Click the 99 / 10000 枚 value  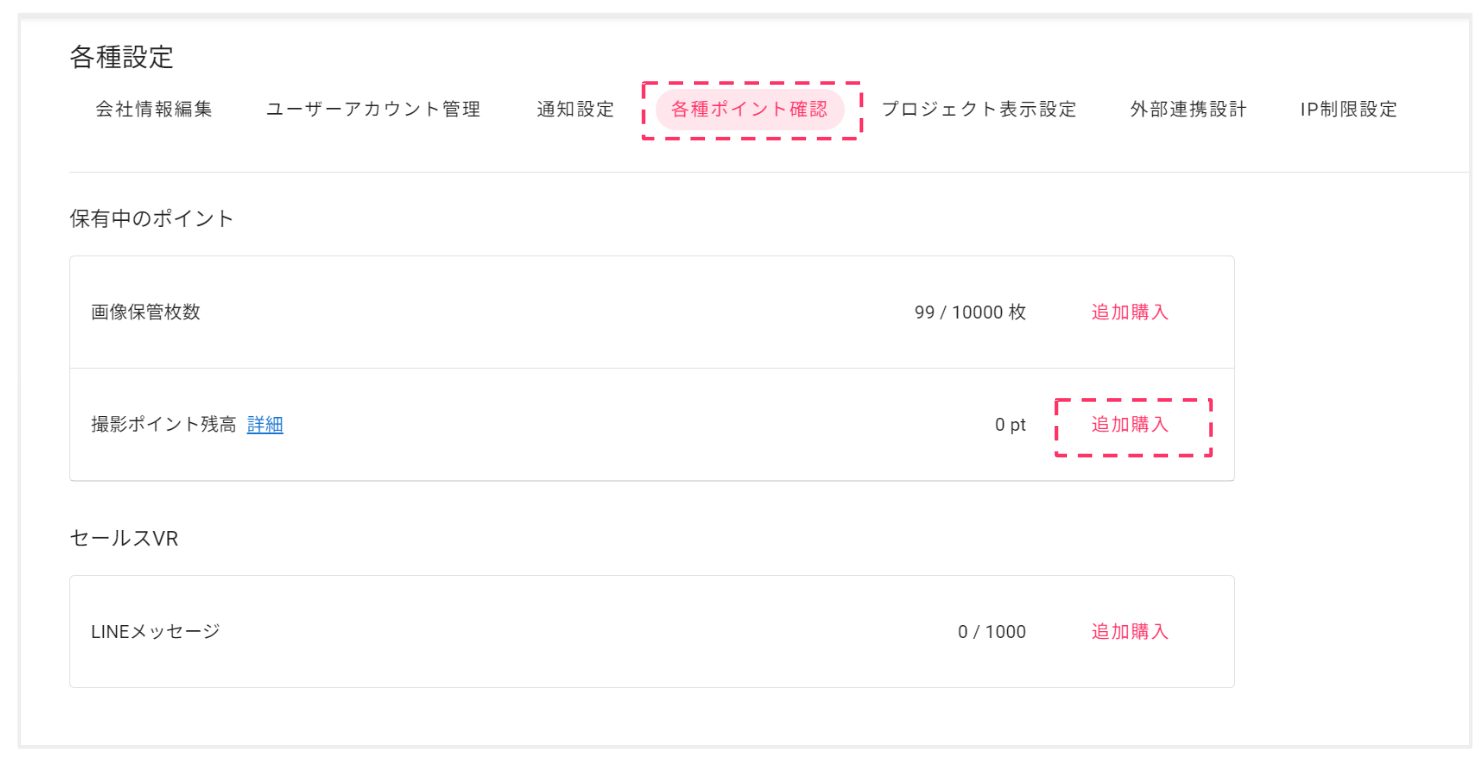pyautogui.click(x=970, y=312)
